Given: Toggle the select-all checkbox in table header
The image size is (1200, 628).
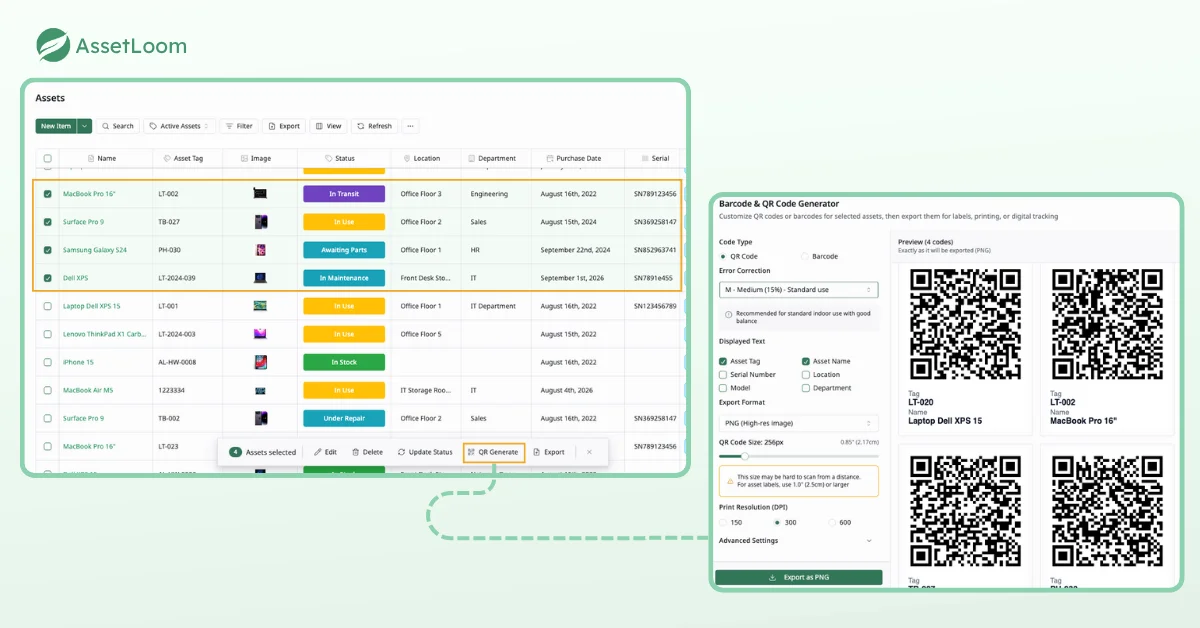Looking at the screenshot, I should [47, 158].
